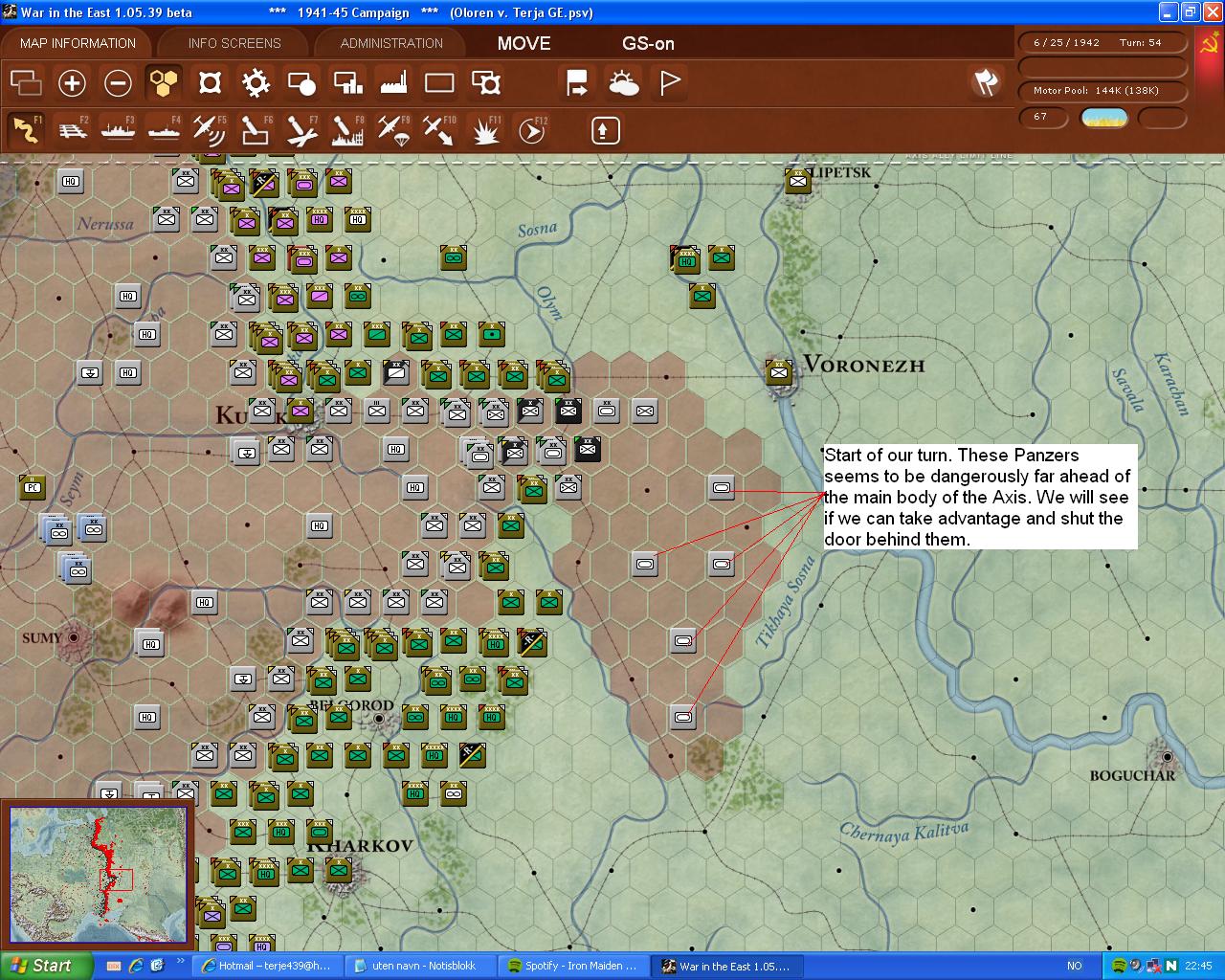Open the Map Information tab

pos(78,43)
